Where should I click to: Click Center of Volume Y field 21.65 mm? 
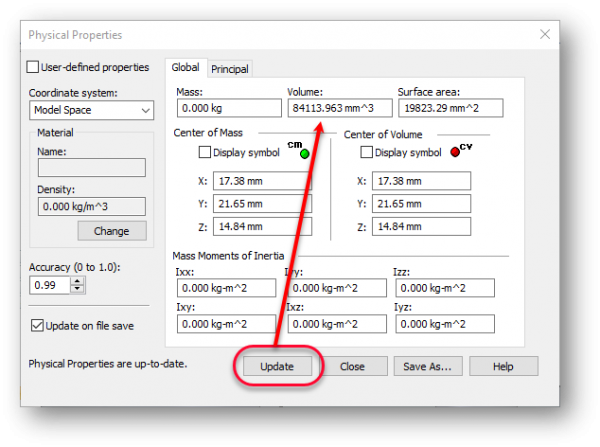pyautogui.click(x=422, y=204)
